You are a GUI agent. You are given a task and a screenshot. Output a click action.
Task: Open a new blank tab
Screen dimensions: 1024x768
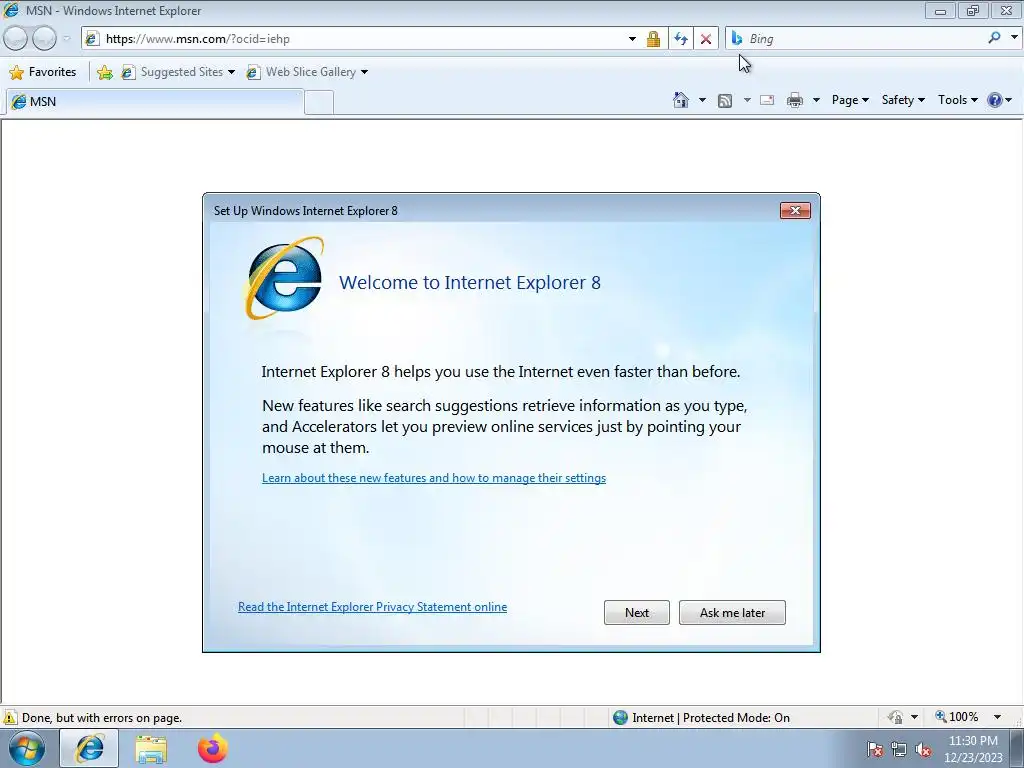click(319, 103)
